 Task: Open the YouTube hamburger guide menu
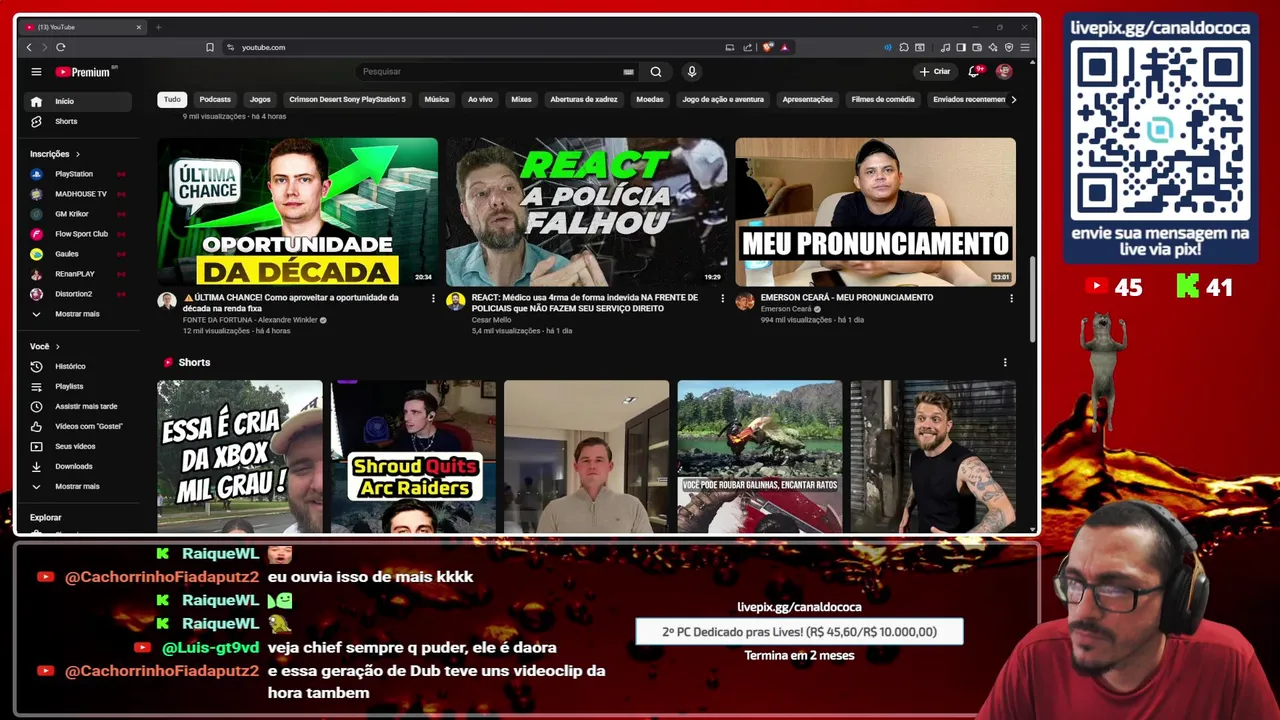click(36, 72)
